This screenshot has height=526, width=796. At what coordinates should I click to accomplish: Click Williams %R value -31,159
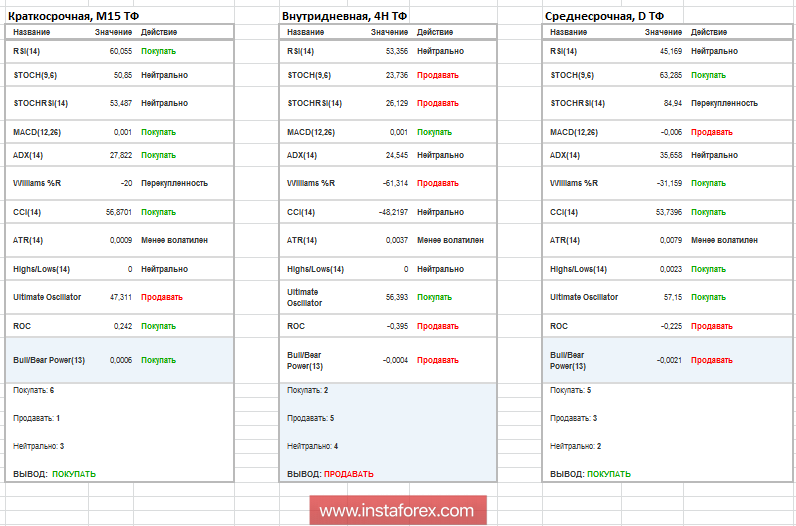coord(670,183)
